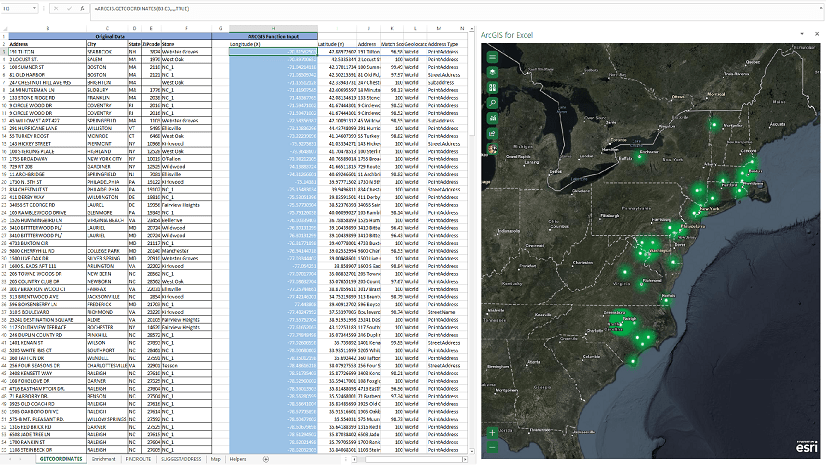
Task: Click the horizontal scrollbar left arrow
Action: tap(354, 459)
